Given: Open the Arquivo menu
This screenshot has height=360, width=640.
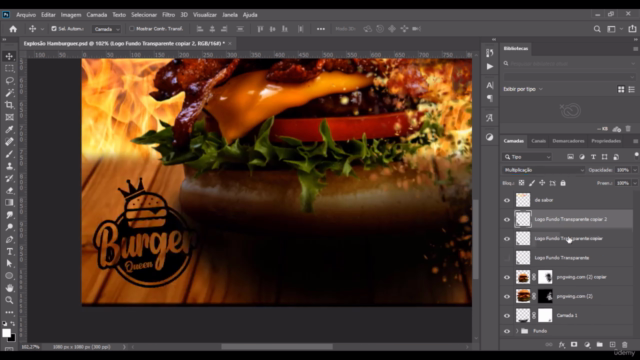Looking at the screenshot, I should click(26, 15).
